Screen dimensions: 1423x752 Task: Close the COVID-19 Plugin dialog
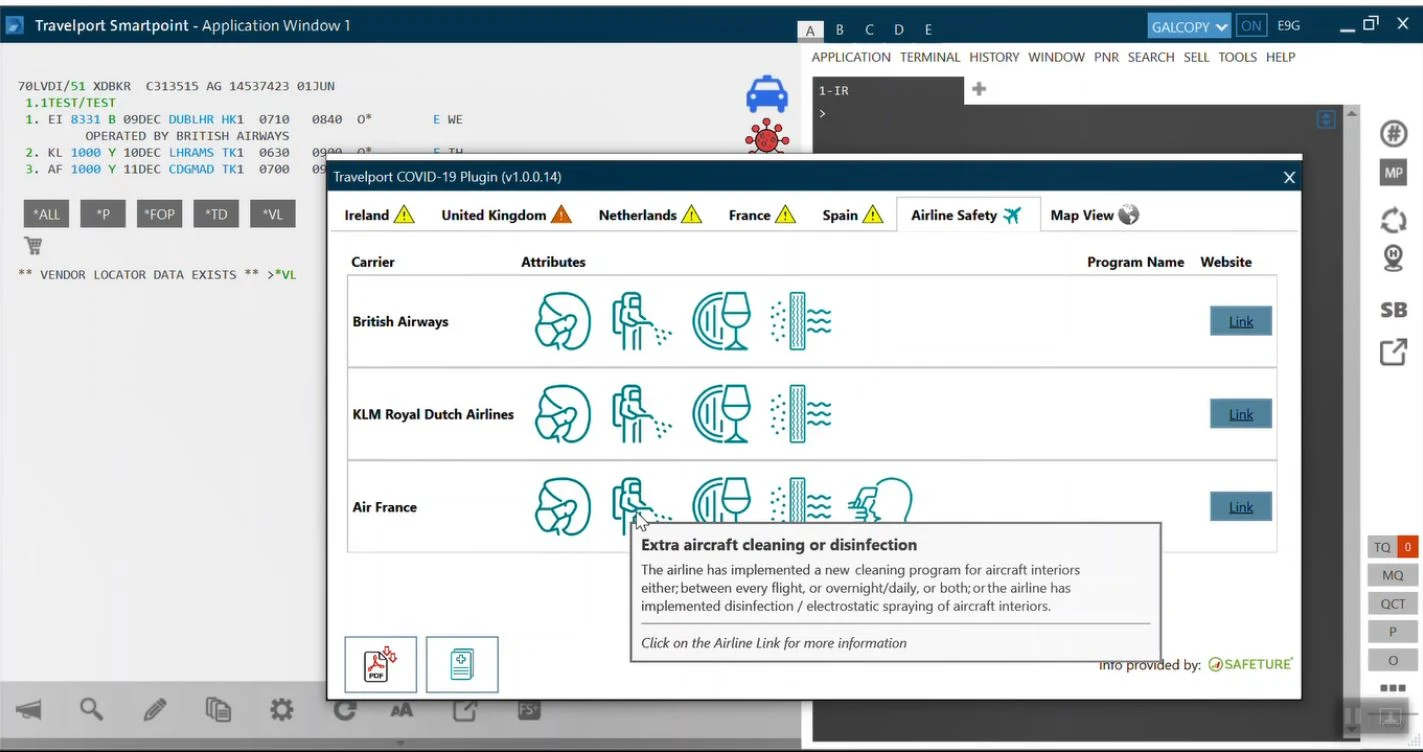1289,177
